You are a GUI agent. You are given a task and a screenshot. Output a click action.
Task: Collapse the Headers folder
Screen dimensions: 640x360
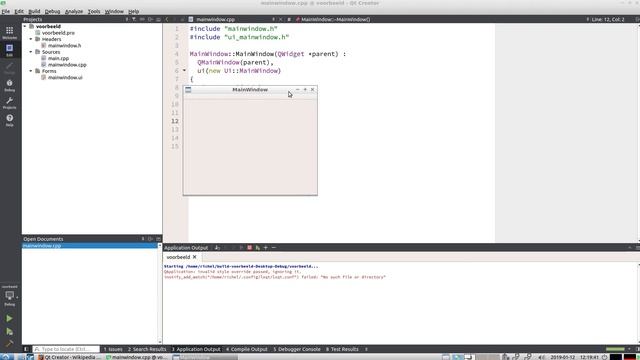click(31, 39)
